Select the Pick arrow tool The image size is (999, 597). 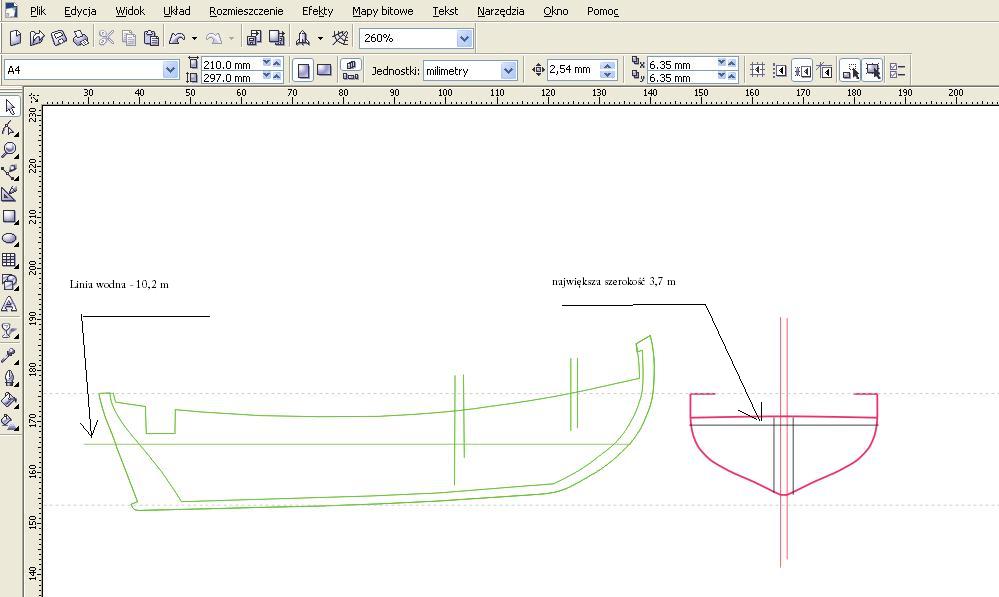click(10, 107)
